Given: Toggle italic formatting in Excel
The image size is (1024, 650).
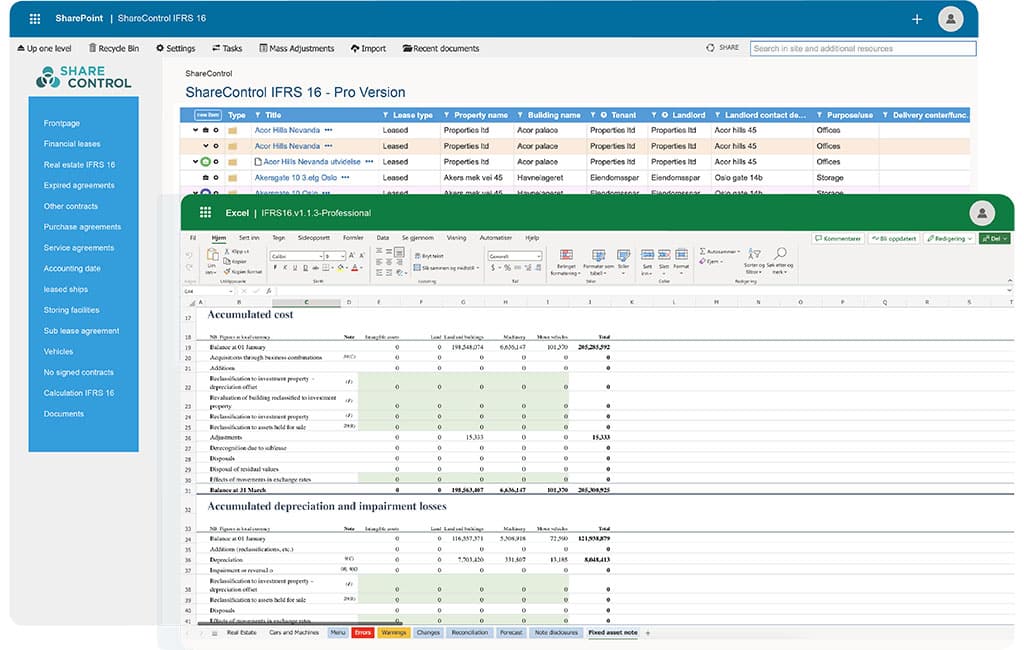Looking at the screenshot, I should coord(285,268).
